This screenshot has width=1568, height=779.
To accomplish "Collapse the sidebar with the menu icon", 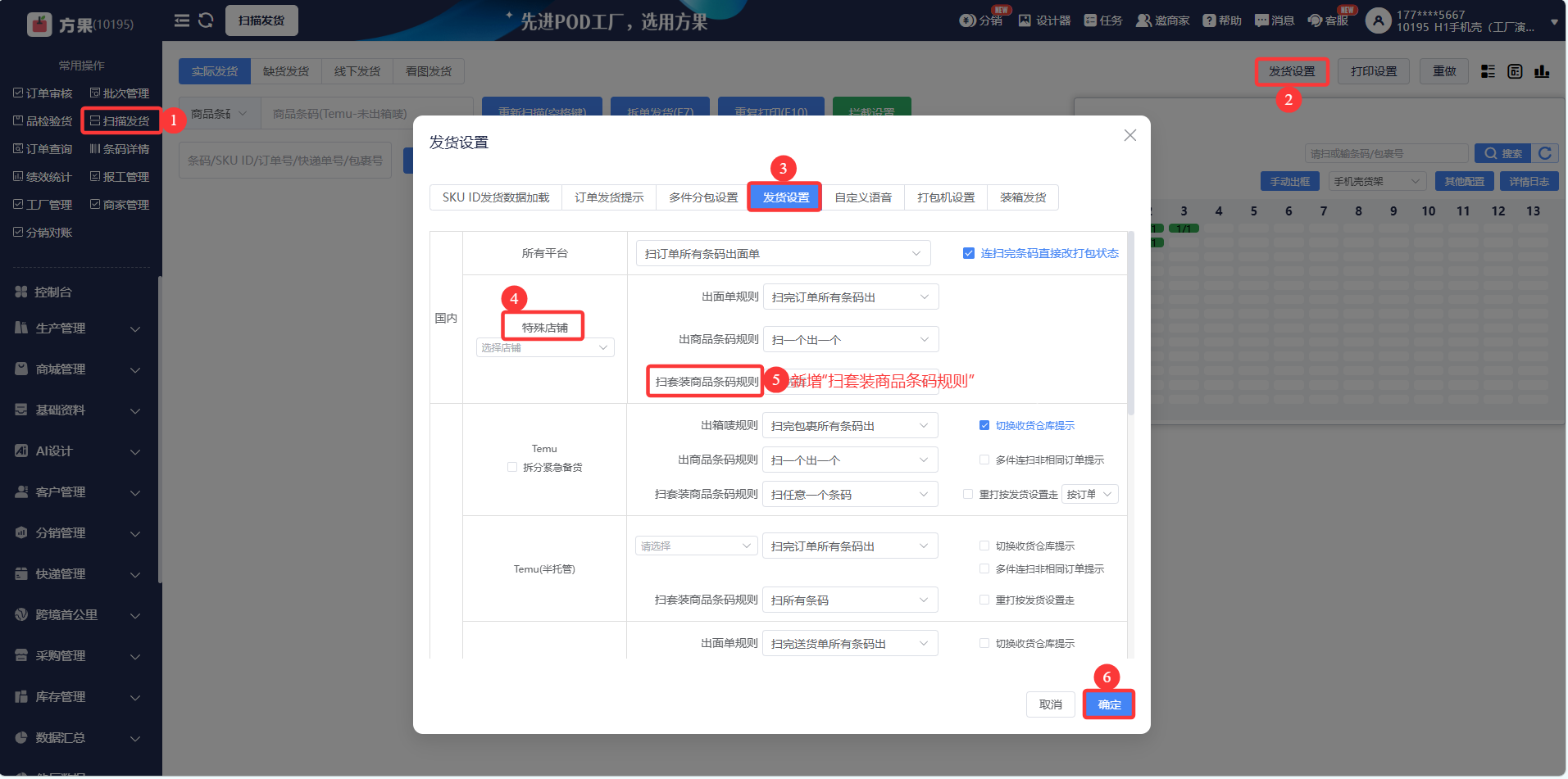I will click(182, 20).
